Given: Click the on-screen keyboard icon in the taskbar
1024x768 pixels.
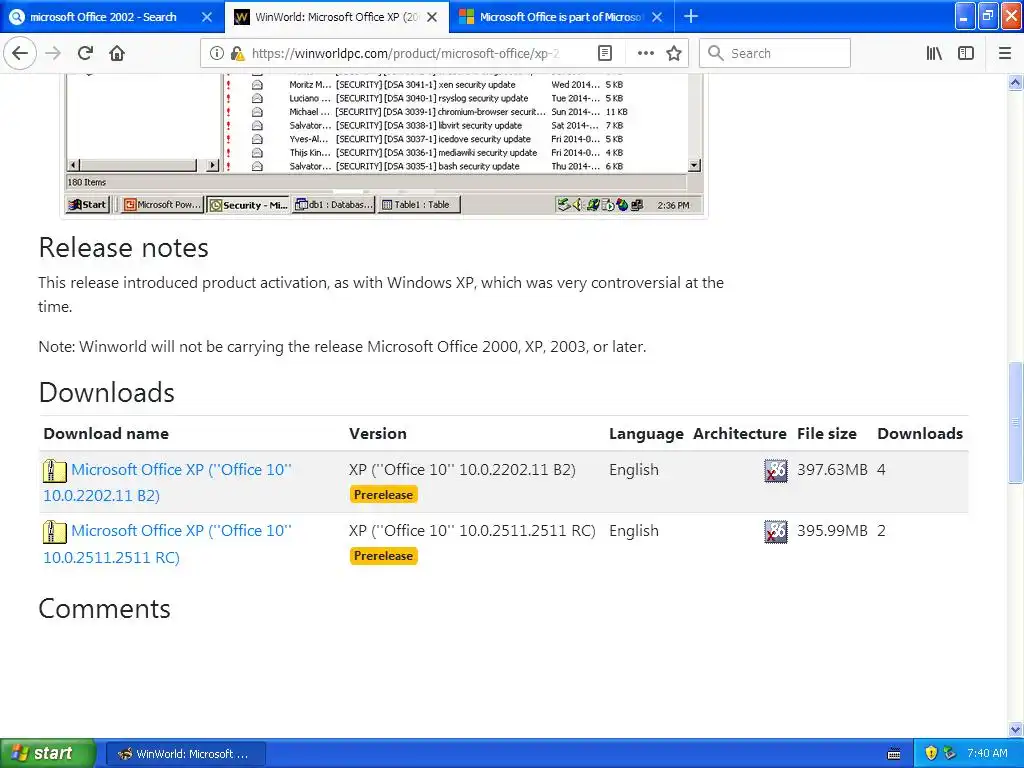Looking at the screenshot, I should tap(894, 754).
